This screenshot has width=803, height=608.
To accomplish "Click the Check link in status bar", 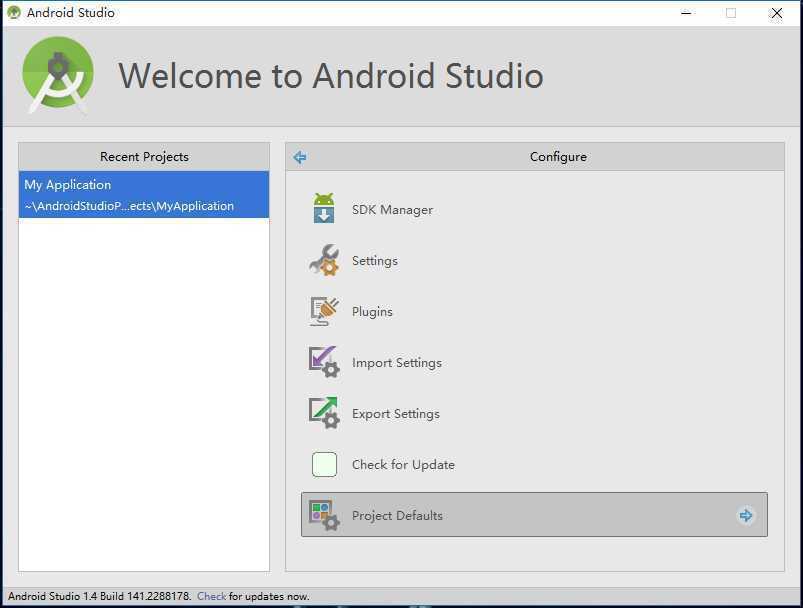I will 211,596.
